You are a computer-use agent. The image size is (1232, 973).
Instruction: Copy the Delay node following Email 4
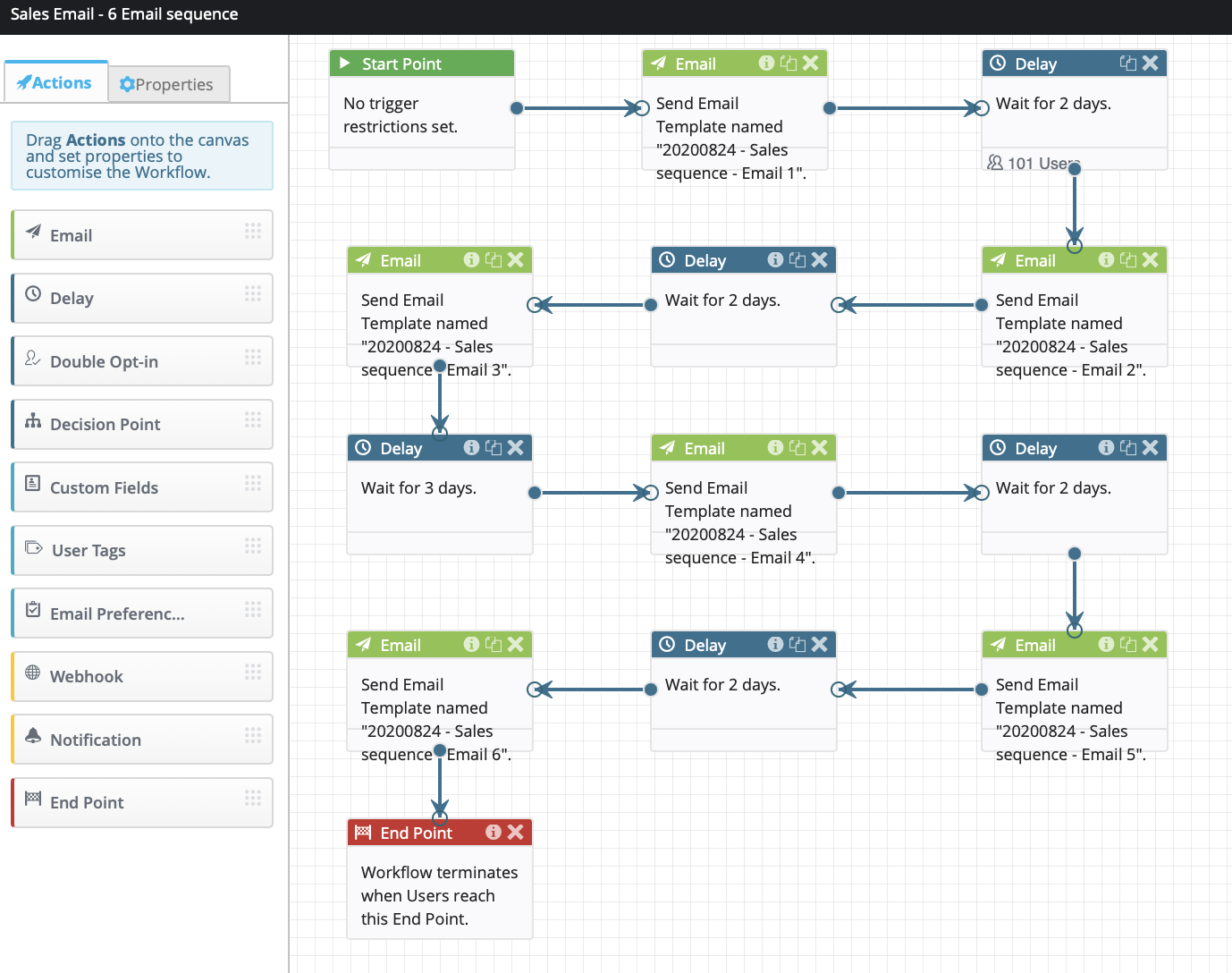(x=1128, y=447)
